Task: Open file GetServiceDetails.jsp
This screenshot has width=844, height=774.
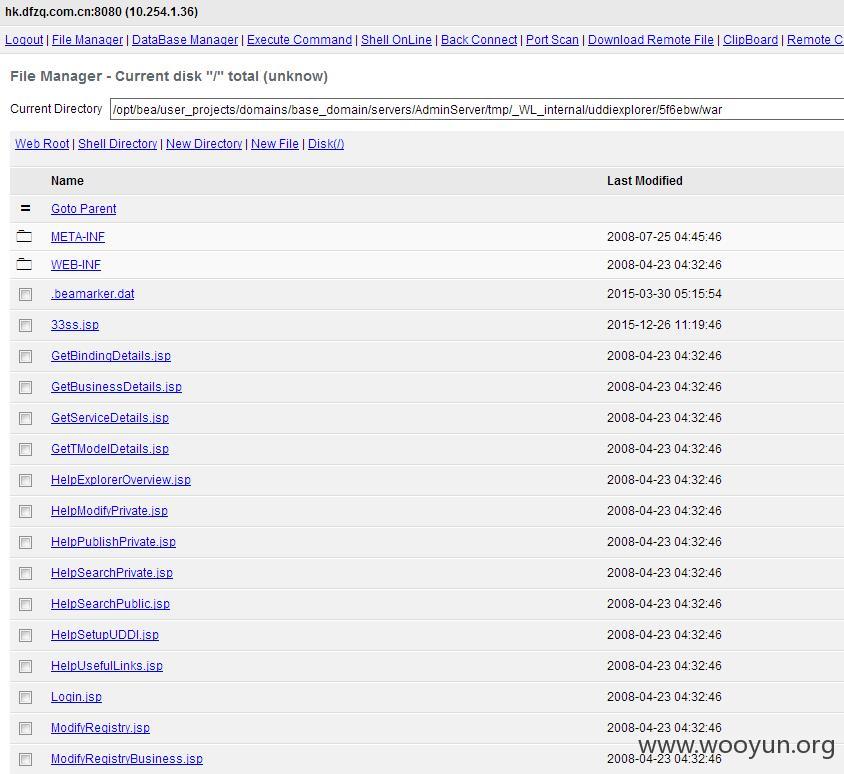Action: [x=110, y=418]
